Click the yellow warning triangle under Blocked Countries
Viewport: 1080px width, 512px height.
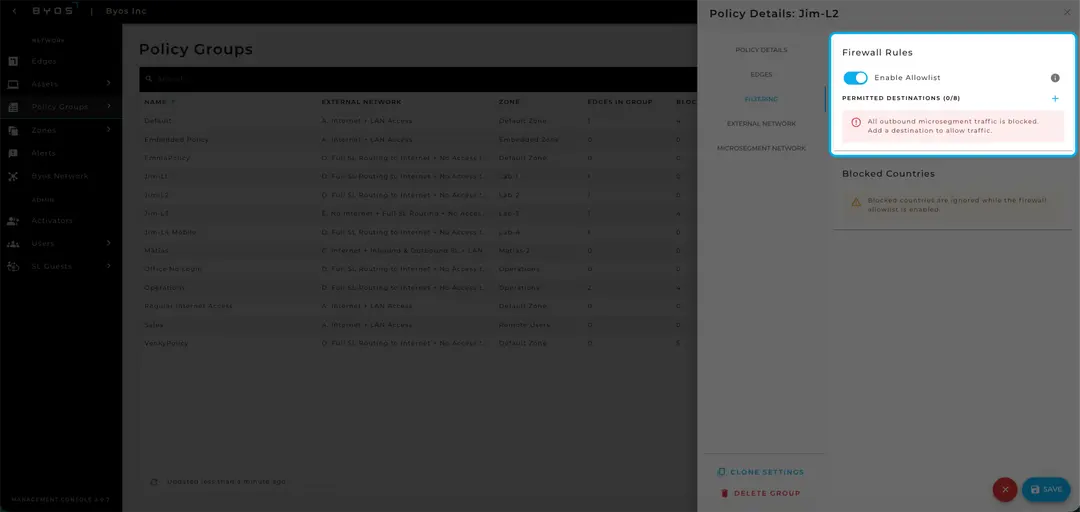point(856,203)
